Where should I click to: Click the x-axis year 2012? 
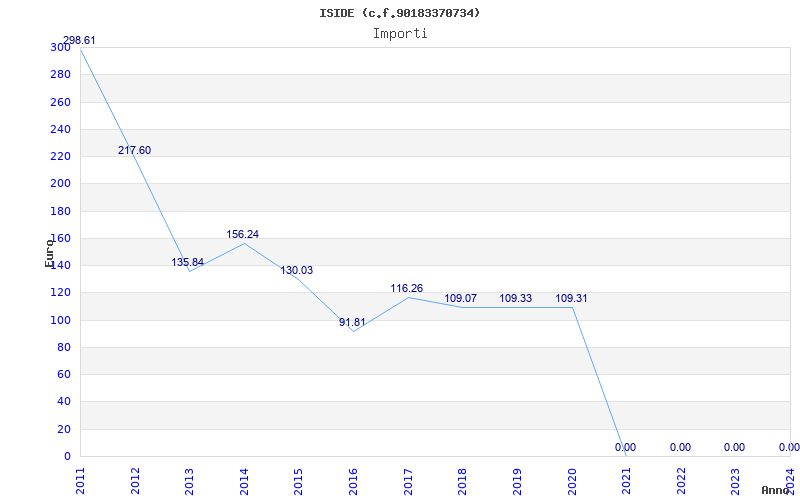click(135, 482)
